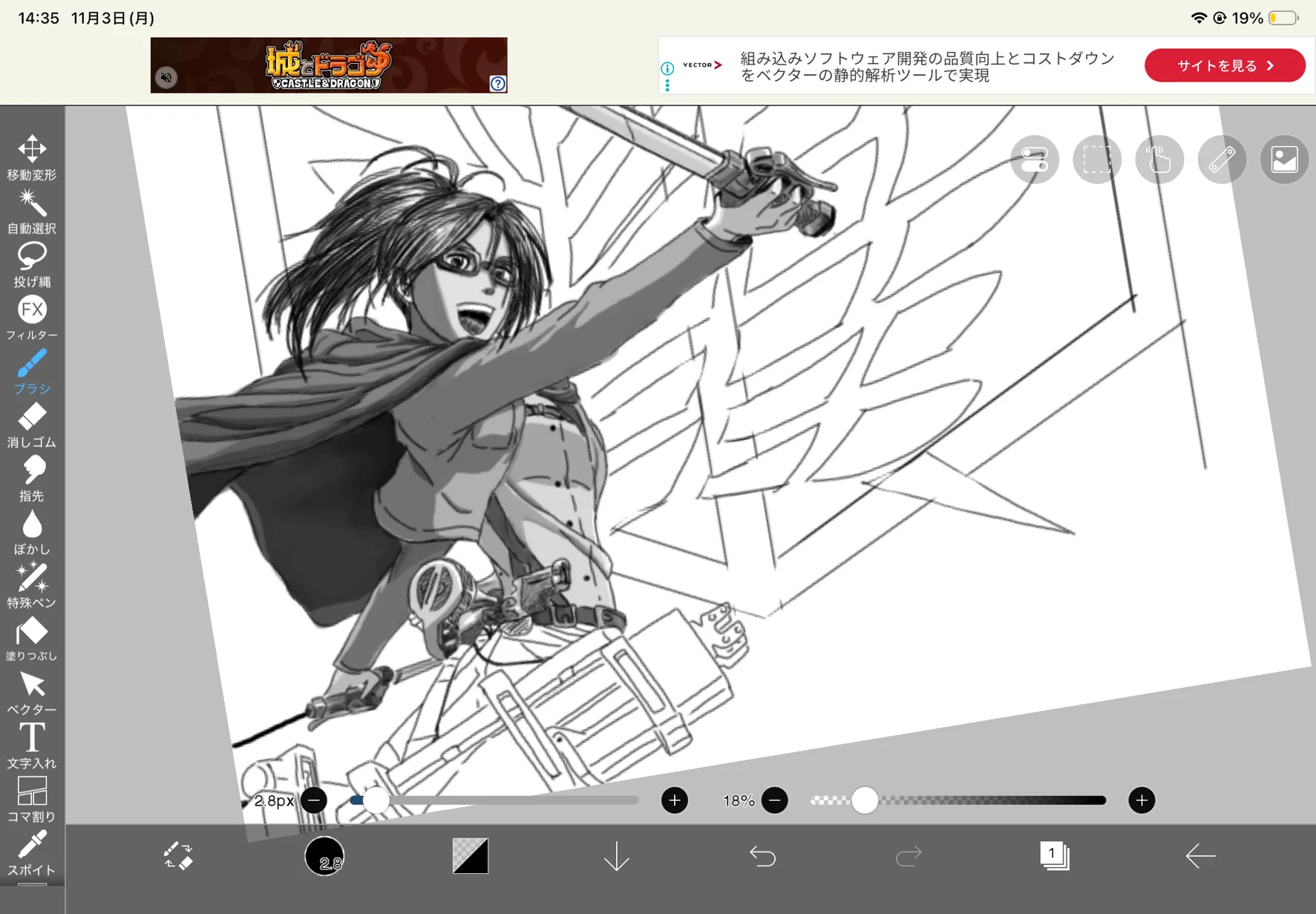
Task: Open the Castle & Dragon ad banner
Action: point(329,65)
